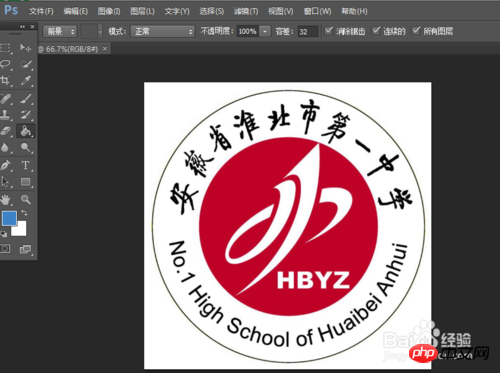Open the 文字(Y) menu

coord(177,11)
